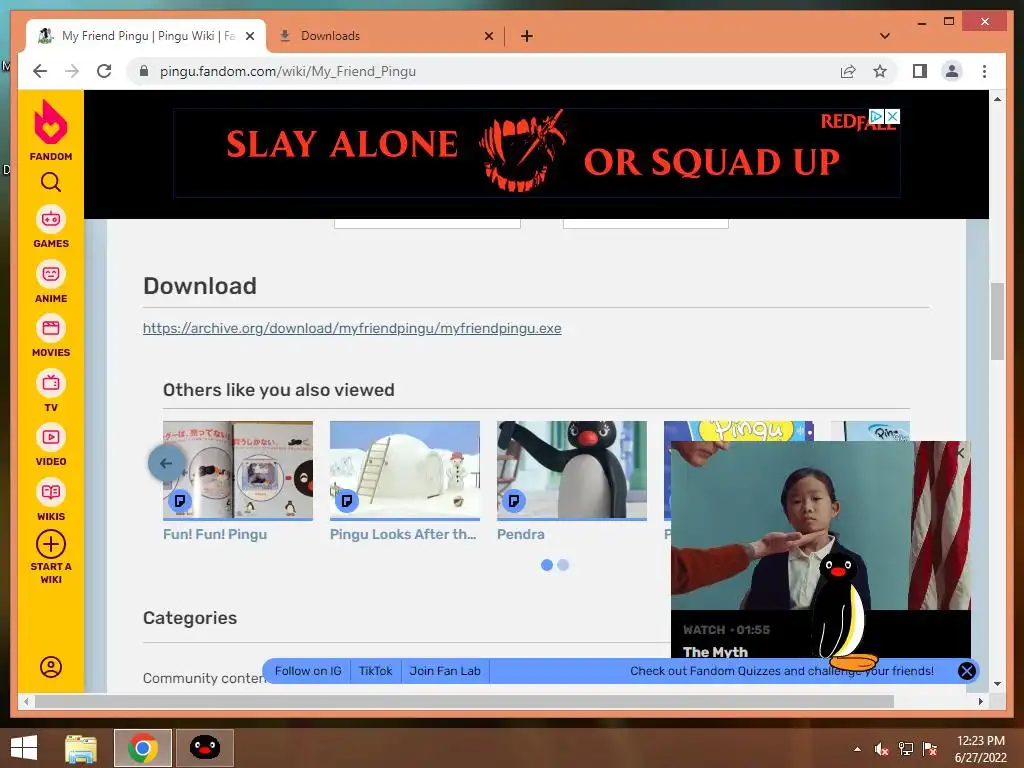This screenshot has width=1024, height=768.
Task: Click the scroll down arrow
Action: click(997, 684)
